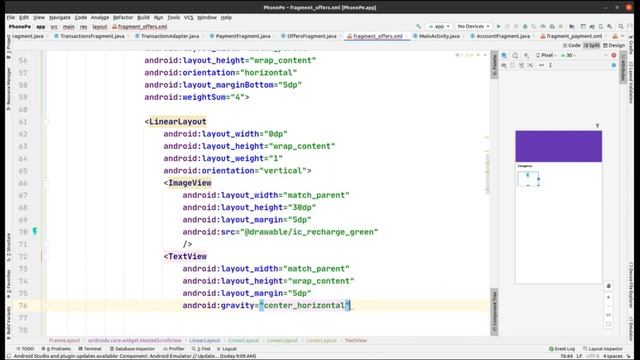Open the Terminal tool window
Image resolution: width=640 pixels, height=360 pixels.
[90, 349]
